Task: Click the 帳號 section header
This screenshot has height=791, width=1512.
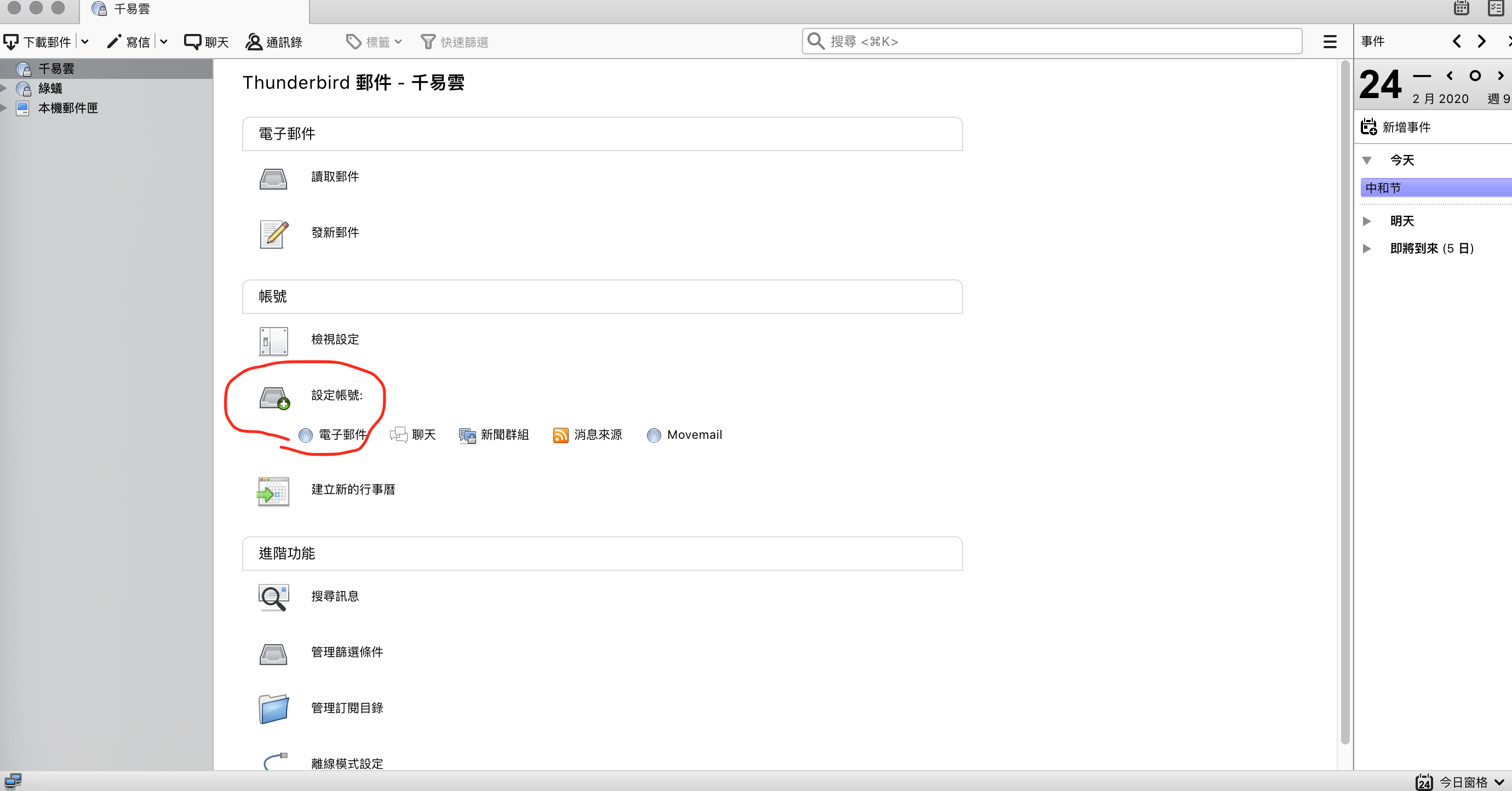Action: pyautogui.click(x=602, y=296)
